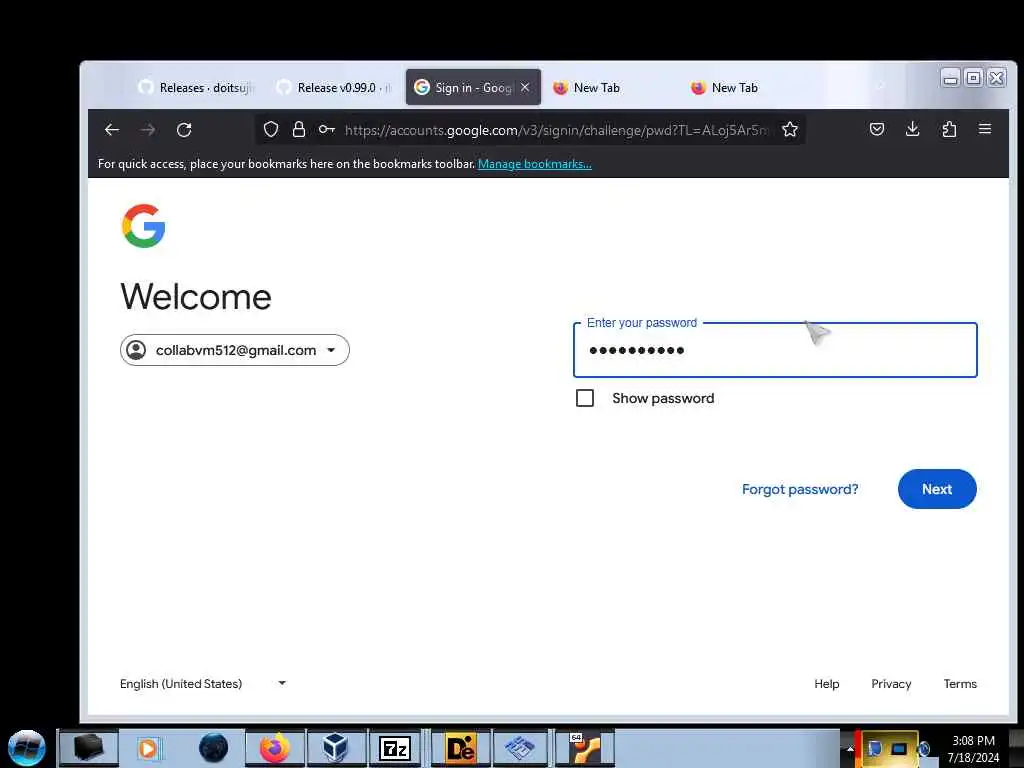Screen dimensions: 1024x768
Task: Bookmark this page with the star
Action: coord(790,129)
